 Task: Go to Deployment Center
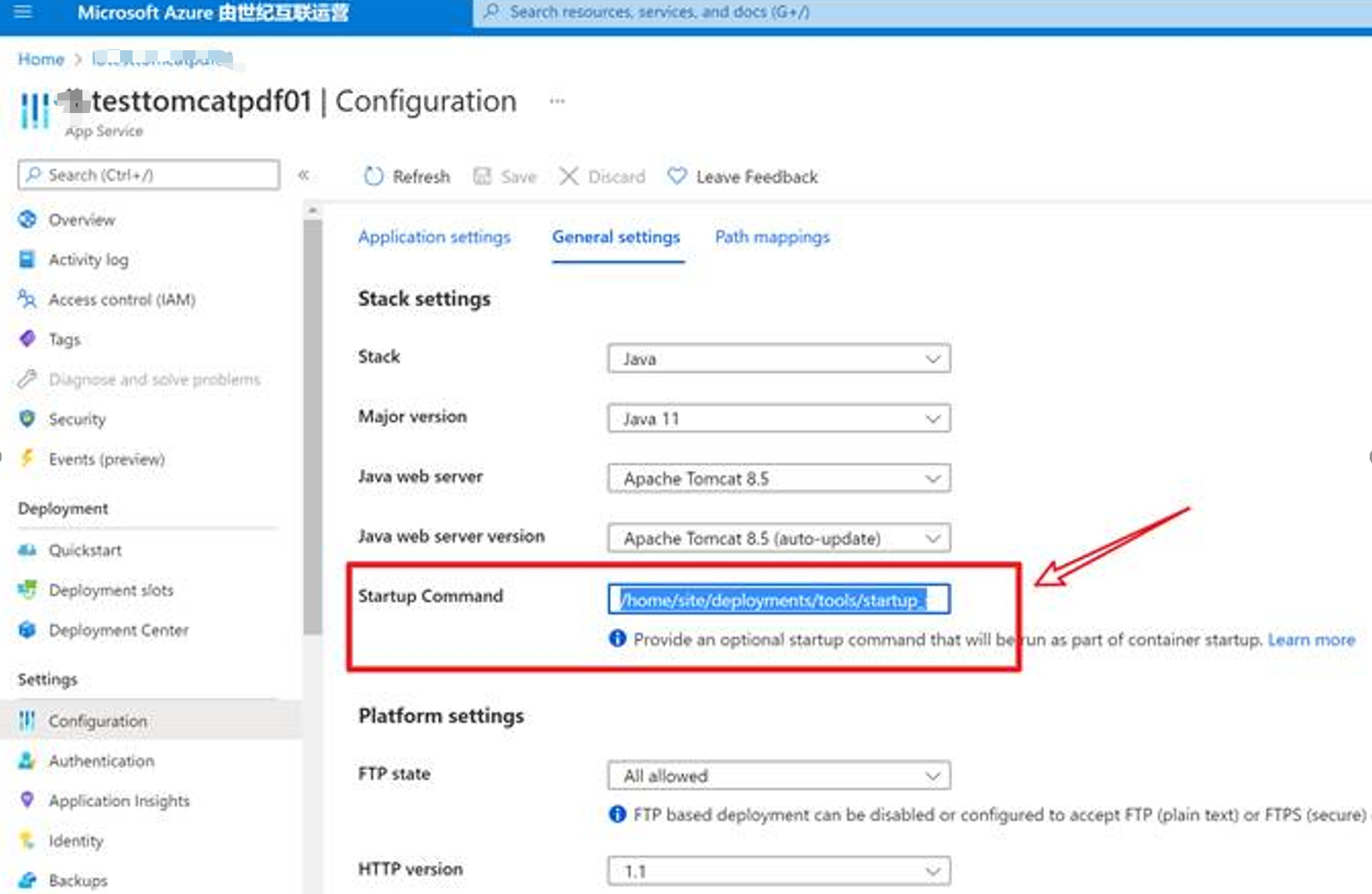(x=119, y=630)
